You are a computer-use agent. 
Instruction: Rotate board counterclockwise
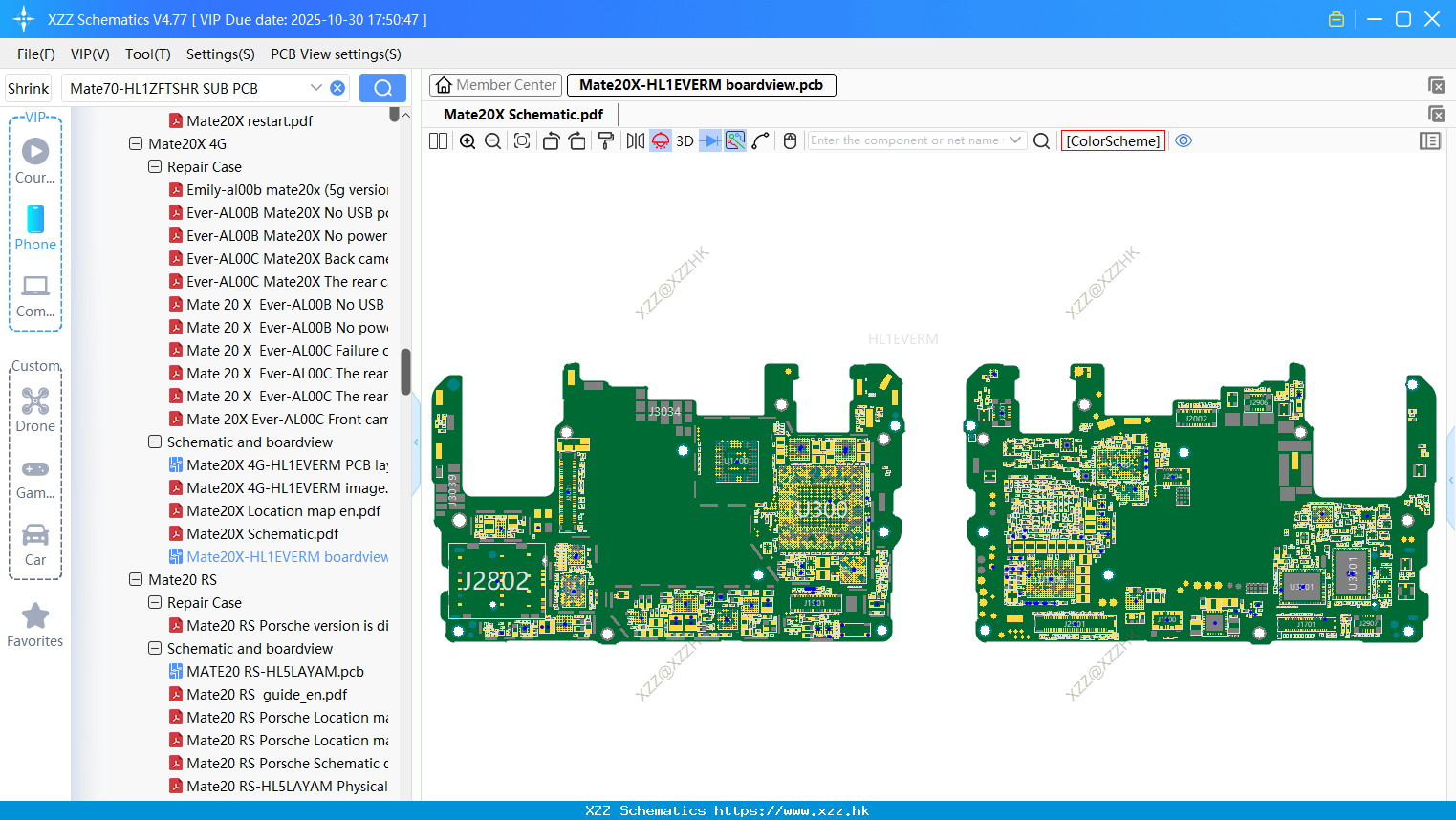[x=551, y=140]
